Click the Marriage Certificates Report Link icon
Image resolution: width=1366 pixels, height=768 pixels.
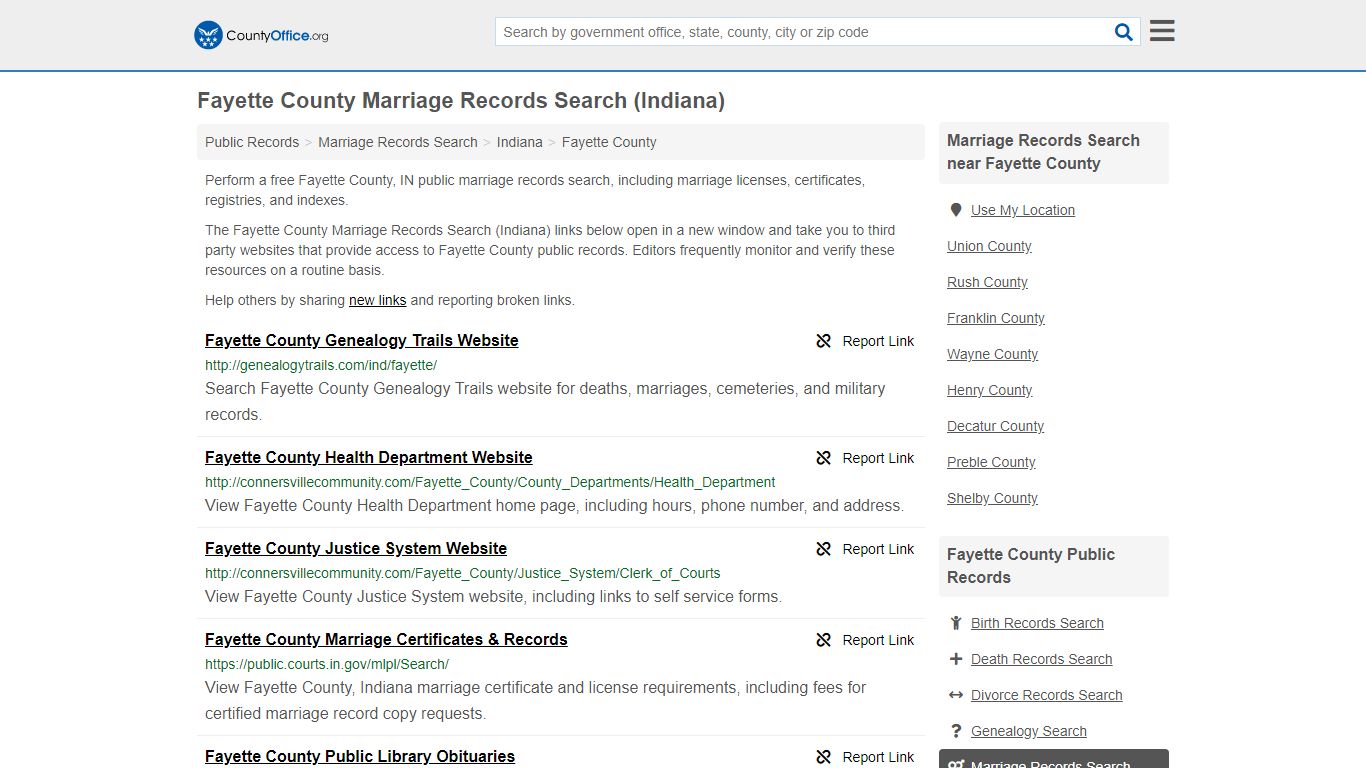[824, 640]
